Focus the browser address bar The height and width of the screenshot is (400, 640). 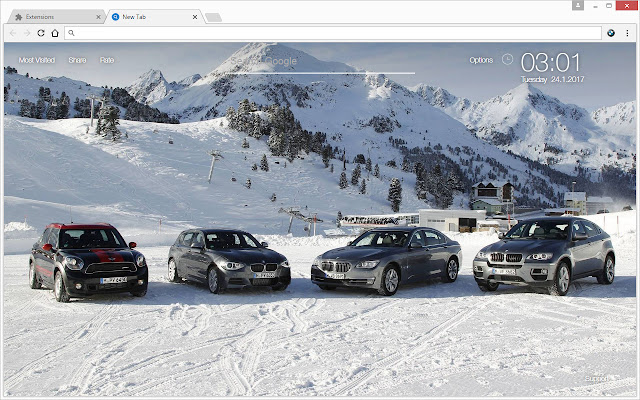pyautogui.click(x=333, y=33)
